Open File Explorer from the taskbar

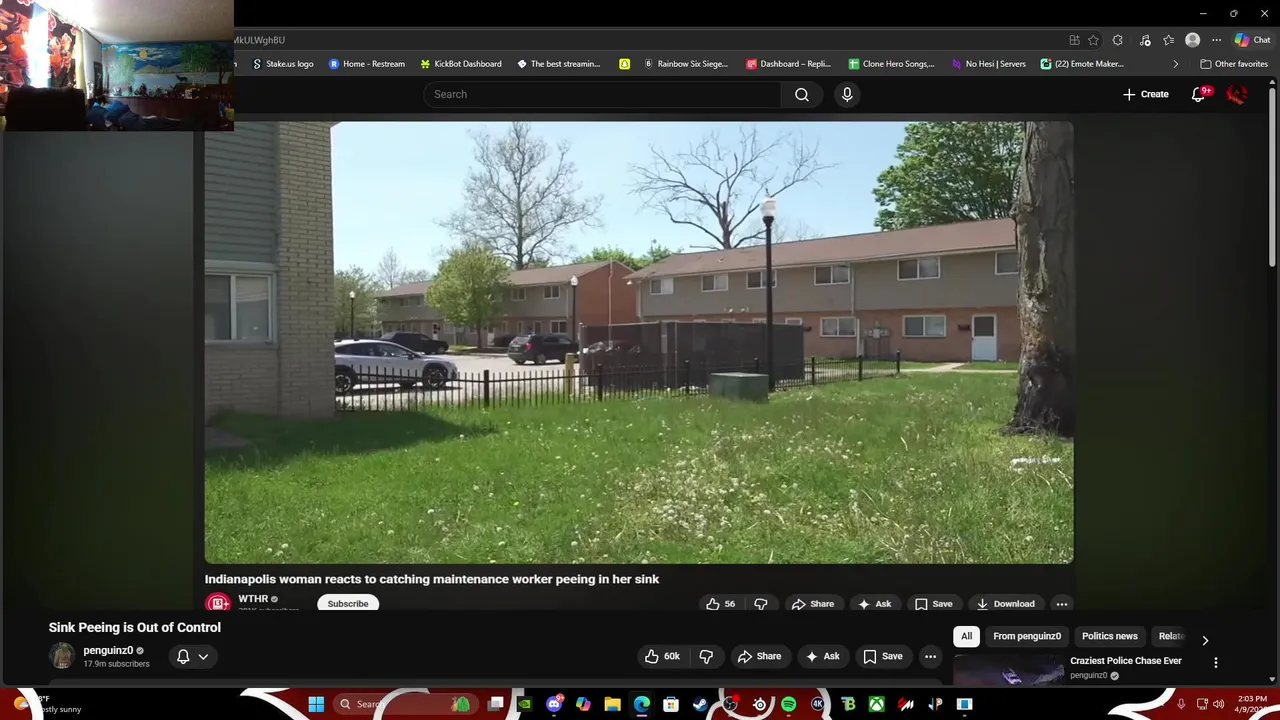(612, 704)
